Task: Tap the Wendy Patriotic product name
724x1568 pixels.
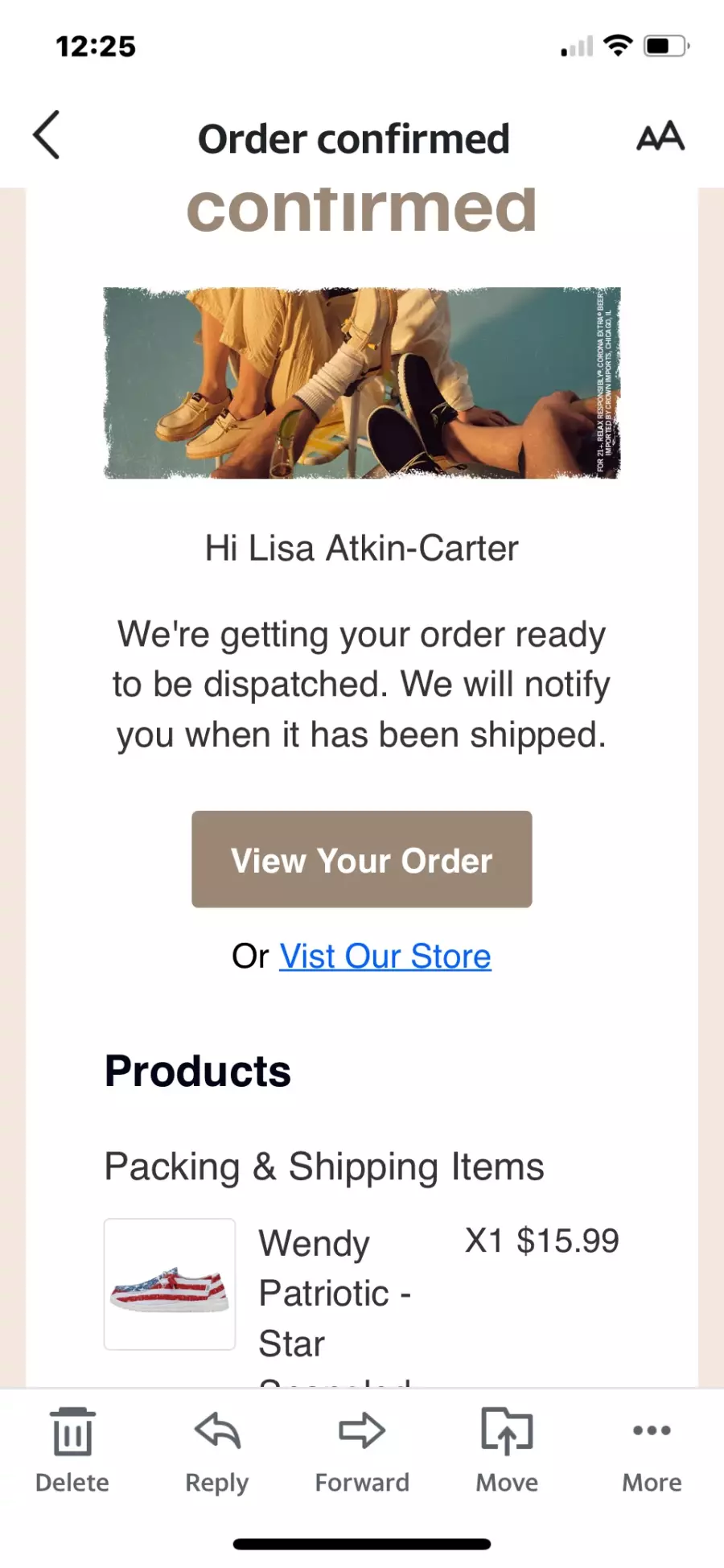Action: click(x=334, y=1292)
